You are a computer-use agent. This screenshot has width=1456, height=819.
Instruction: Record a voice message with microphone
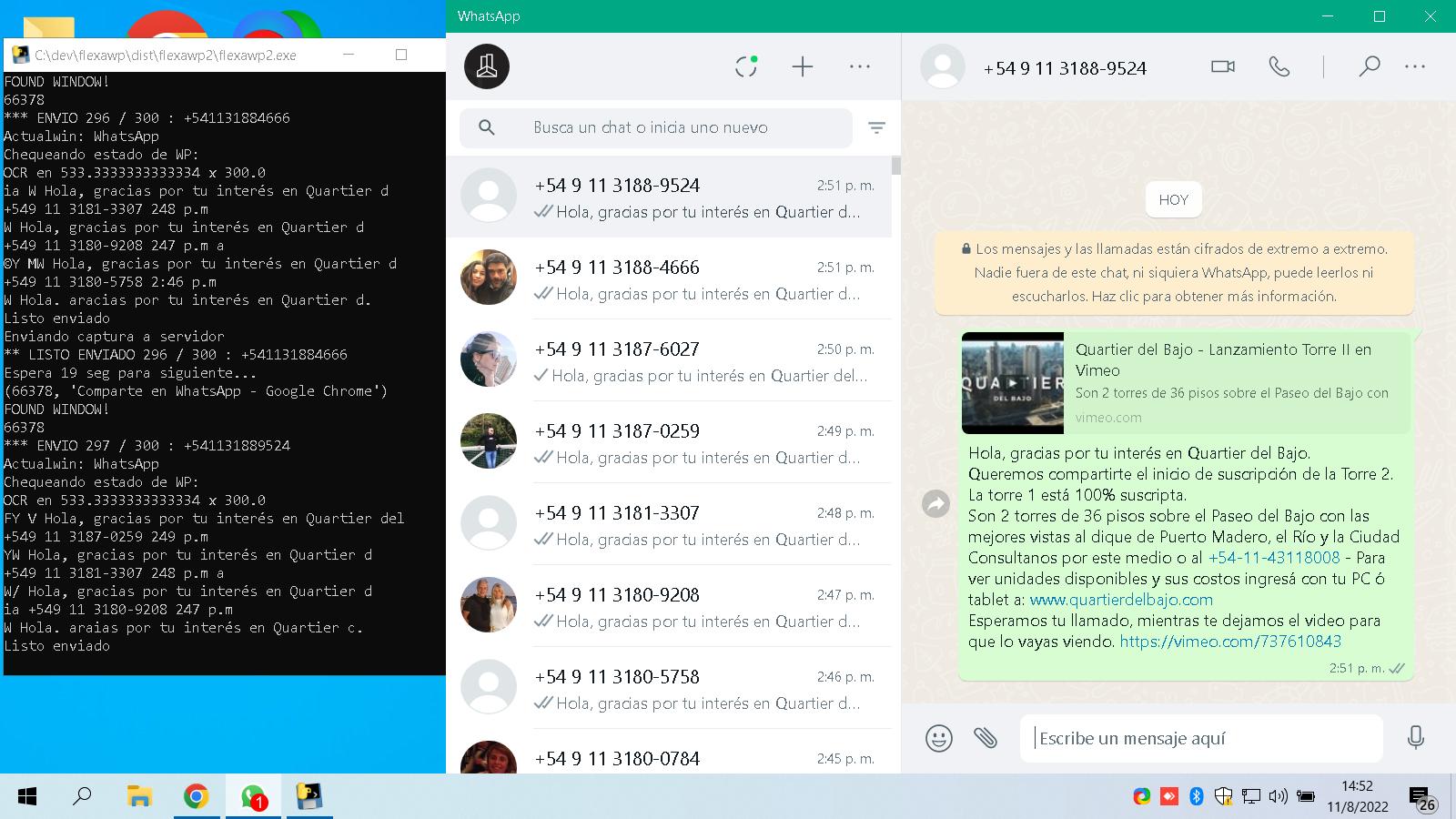(1416, 738)
